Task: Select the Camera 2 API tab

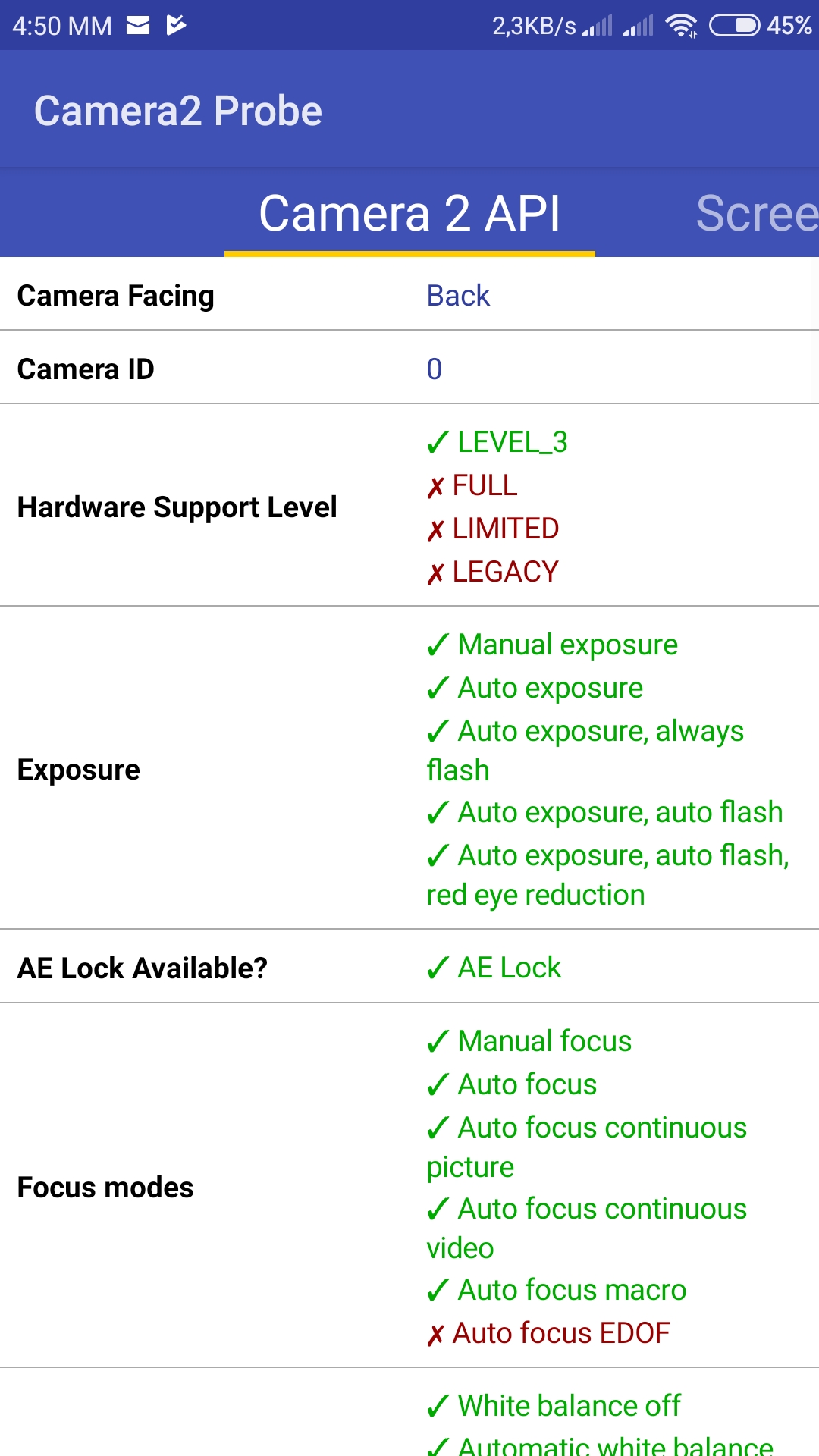Action: point(409,213)
